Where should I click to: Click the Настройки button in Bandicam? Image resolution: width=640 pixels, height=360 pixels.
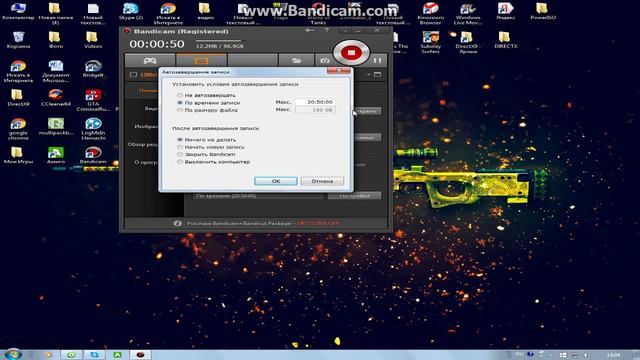coord(354,196)
